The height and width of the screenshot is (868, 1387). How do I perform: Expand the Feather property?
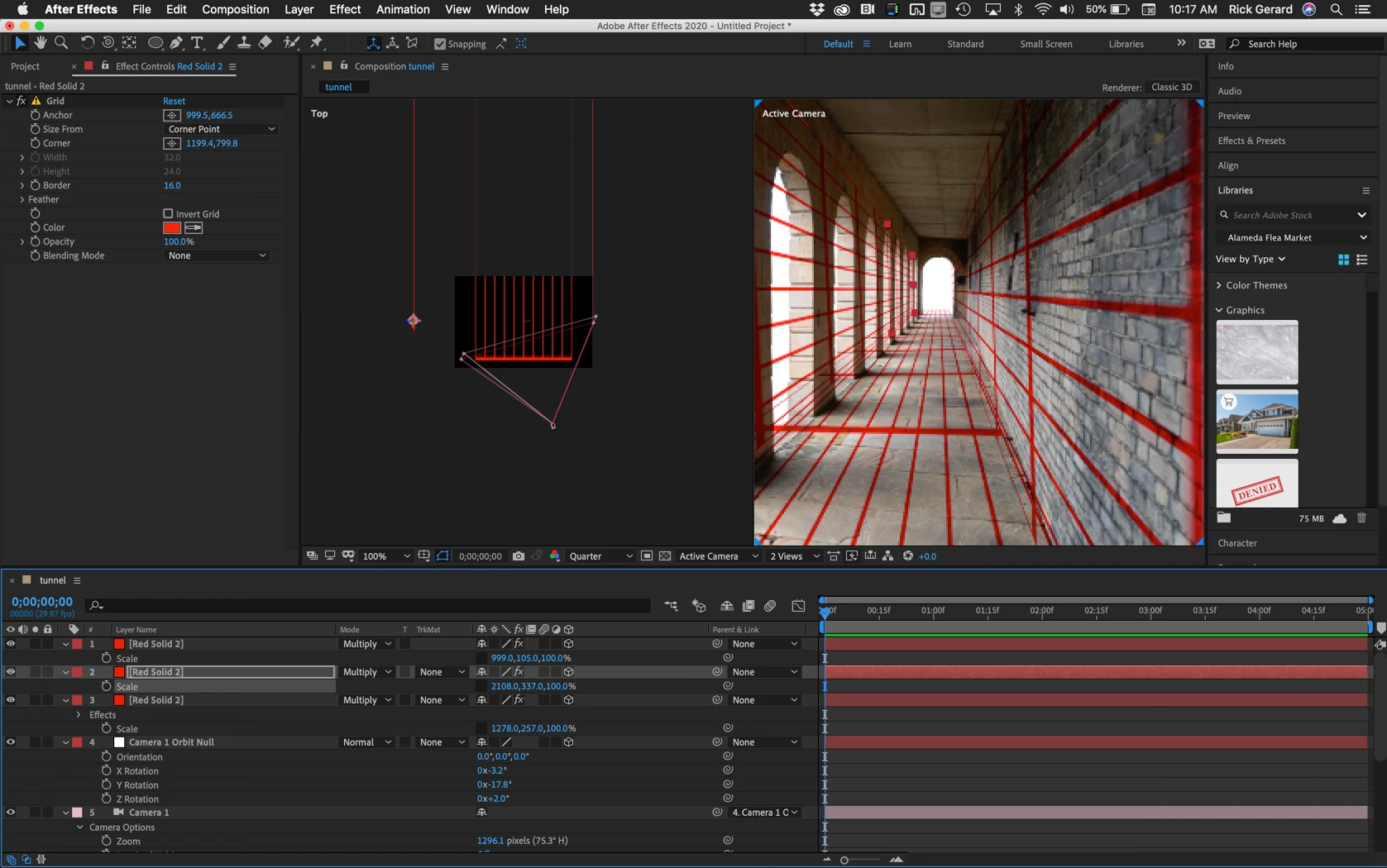pyautogui.click(x=22, y=199)
